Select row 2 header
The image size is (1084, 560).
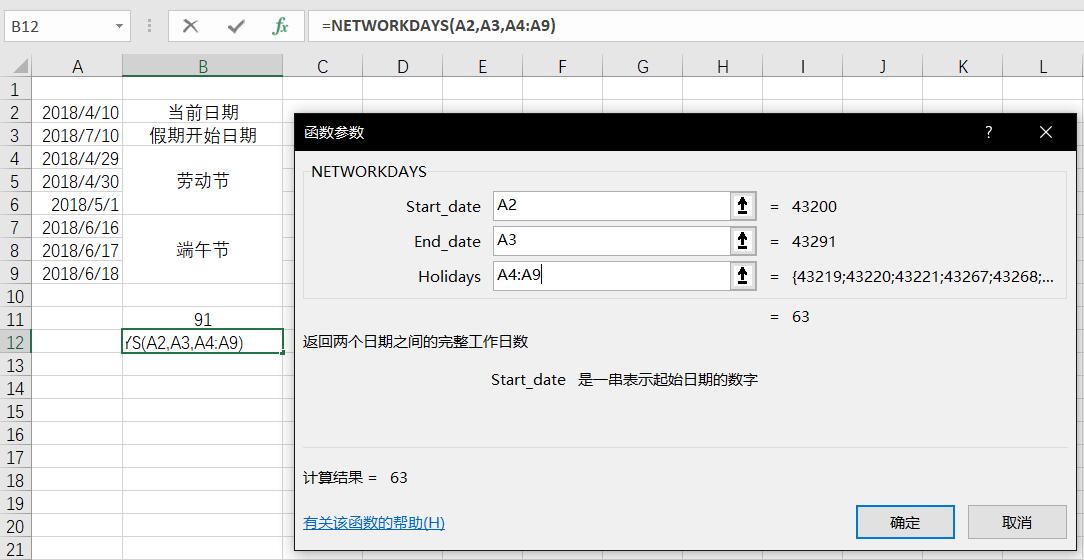point(15,112)
